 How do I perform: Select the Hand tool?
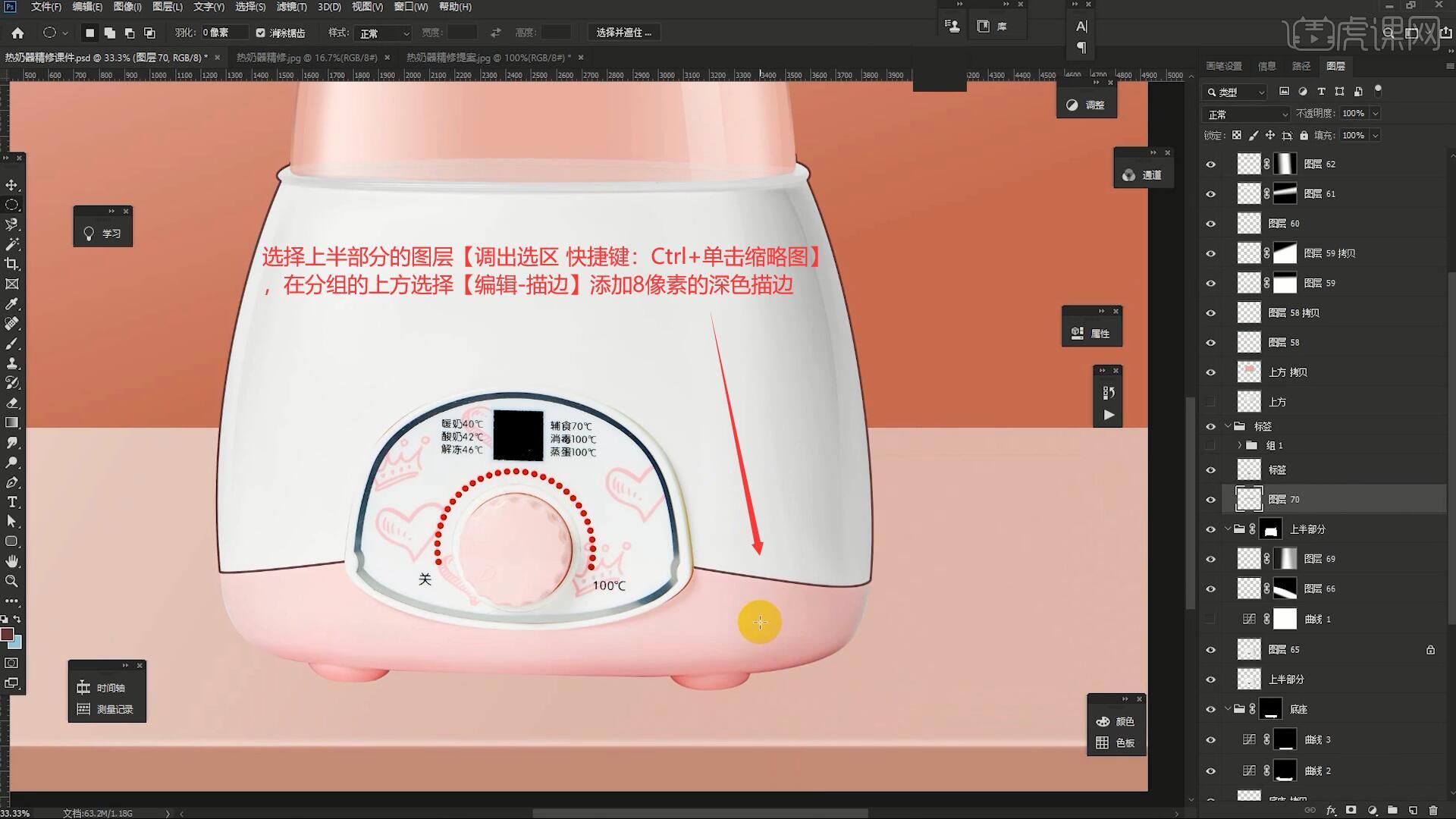click(x=12, y=561)
